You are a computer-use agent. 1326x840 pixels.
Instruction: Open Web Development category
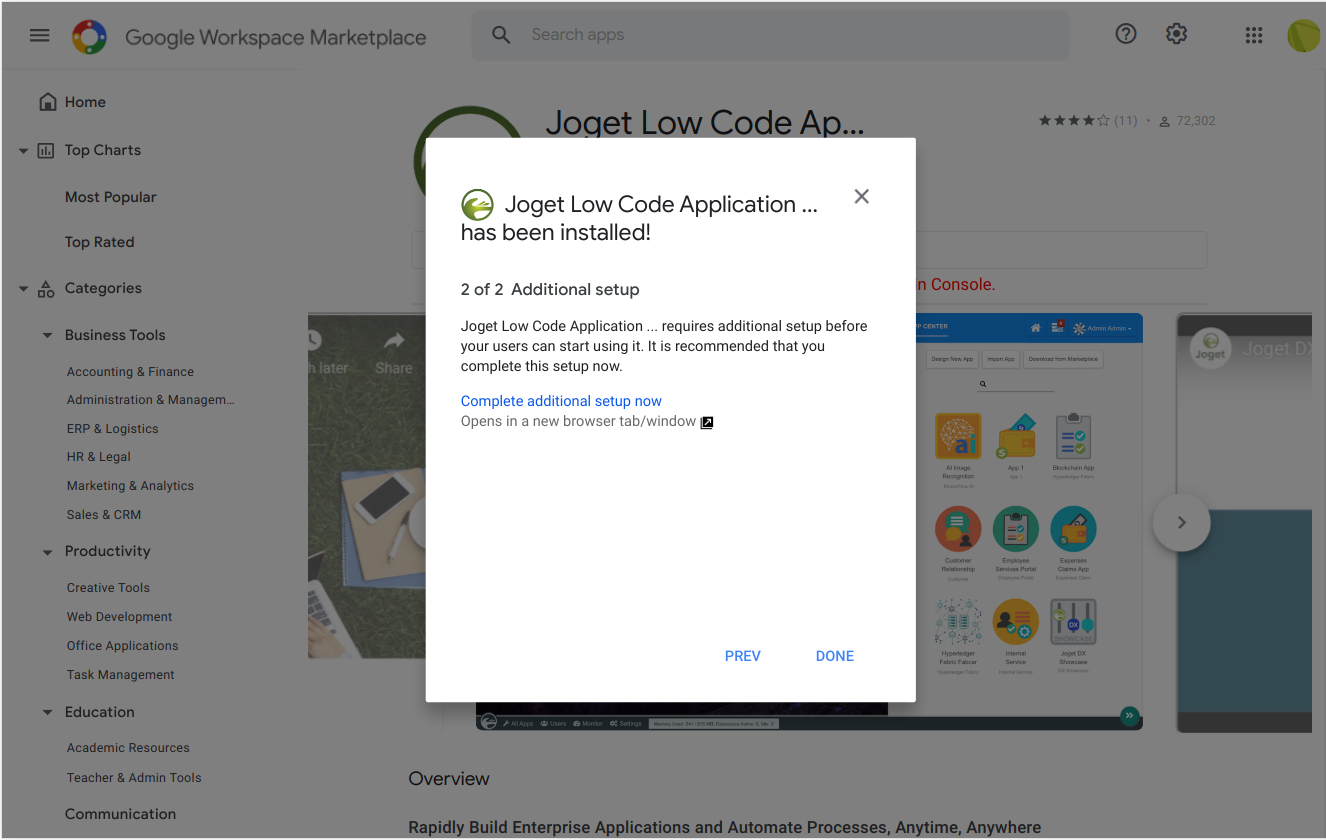point(120,617)
